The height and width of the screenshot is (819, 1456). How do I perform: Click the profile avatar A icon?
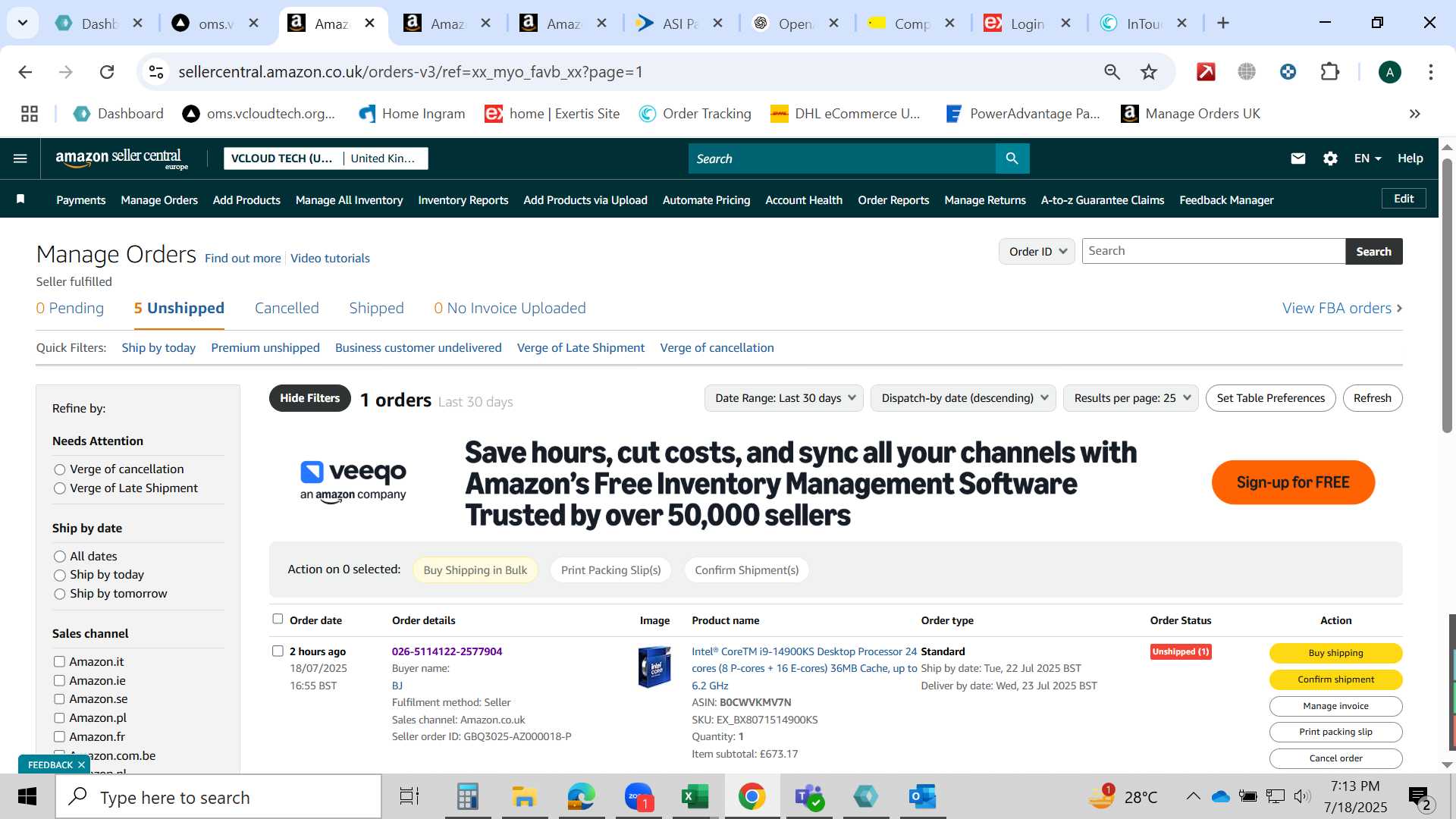[x=1389, y=72]
